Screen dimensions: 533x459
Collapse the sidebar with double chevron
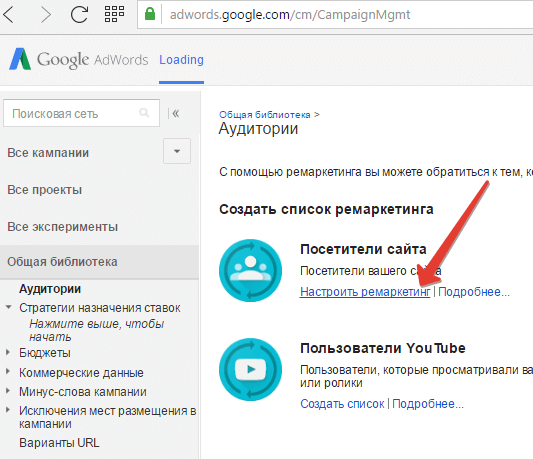175,113
